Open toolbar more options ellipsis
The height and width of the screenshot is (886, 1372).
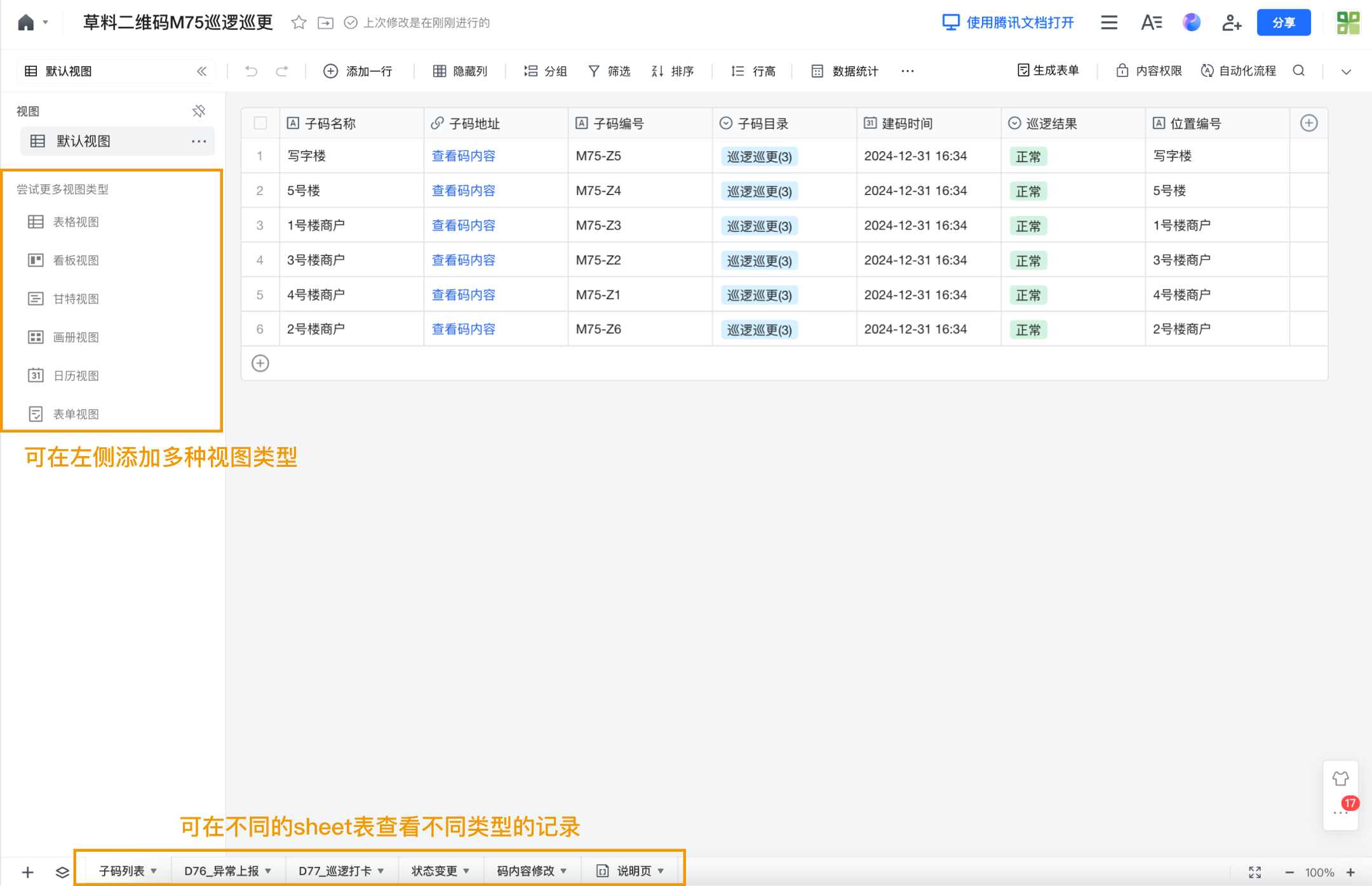pos(908,71)
